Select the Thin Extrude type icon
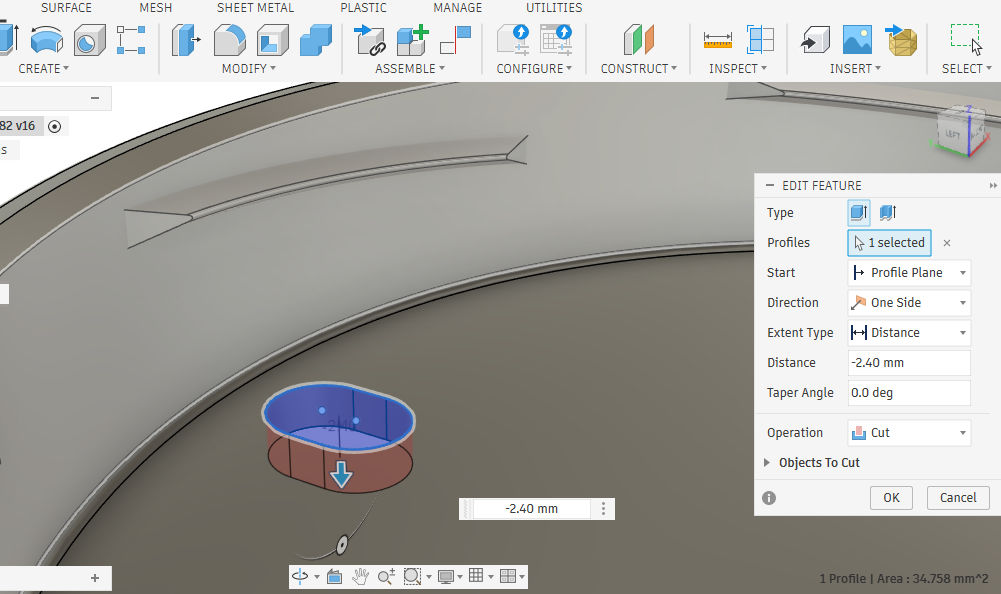 pos(886,212)
